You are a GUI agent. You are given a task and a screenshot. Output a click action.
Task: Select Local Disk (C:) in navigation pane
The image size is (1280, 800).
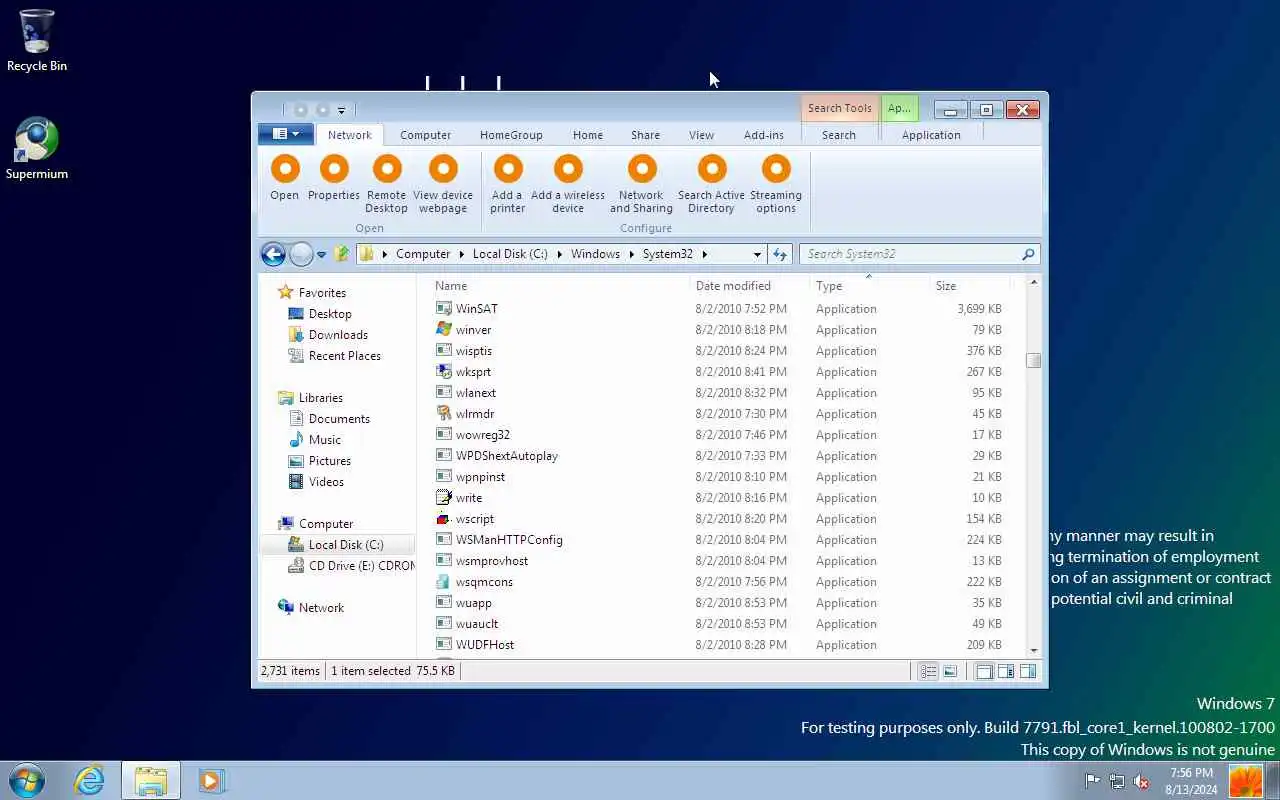click(x=336, y=545)
